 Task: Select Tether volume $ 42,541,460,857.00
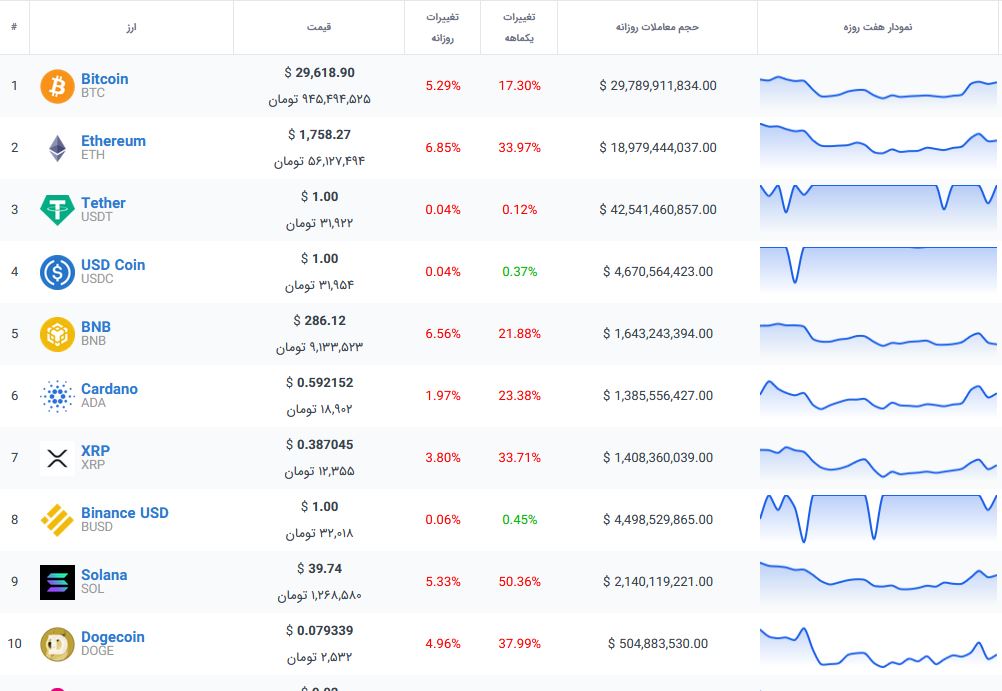pyautogui.click(x=658, y=210)
